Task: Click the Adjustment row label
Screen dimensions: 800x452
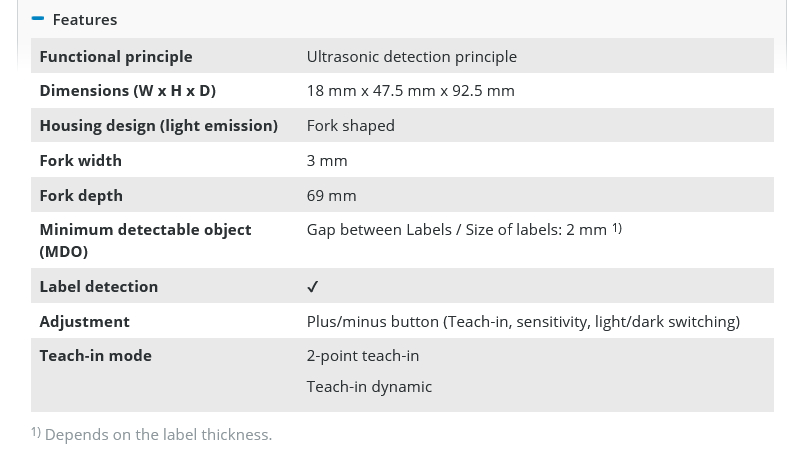Action: click(x=85, y=321)
